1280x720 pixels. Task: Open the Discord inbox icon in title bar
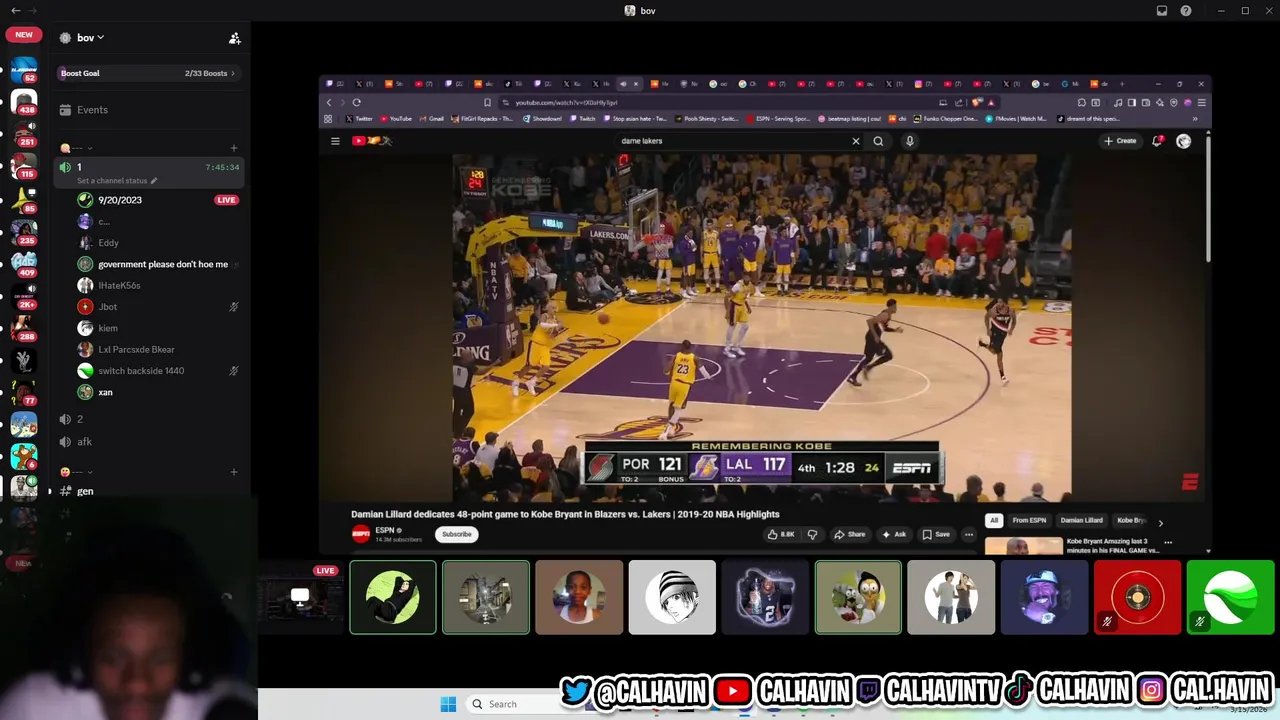click(1162, 11)
